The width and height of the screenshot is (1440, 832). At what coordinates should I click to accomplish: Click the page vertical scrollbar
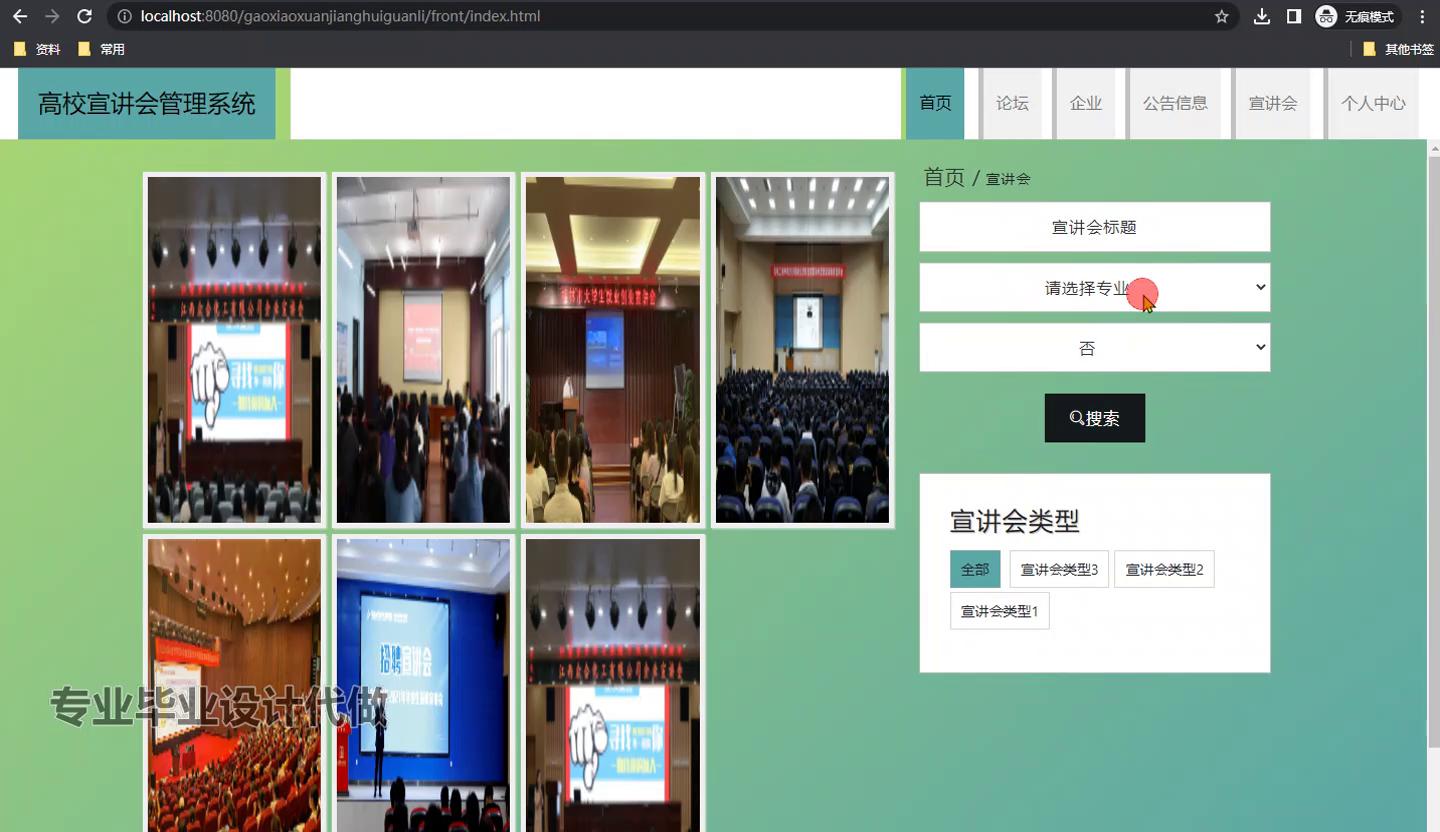(x=1433, y=450)
